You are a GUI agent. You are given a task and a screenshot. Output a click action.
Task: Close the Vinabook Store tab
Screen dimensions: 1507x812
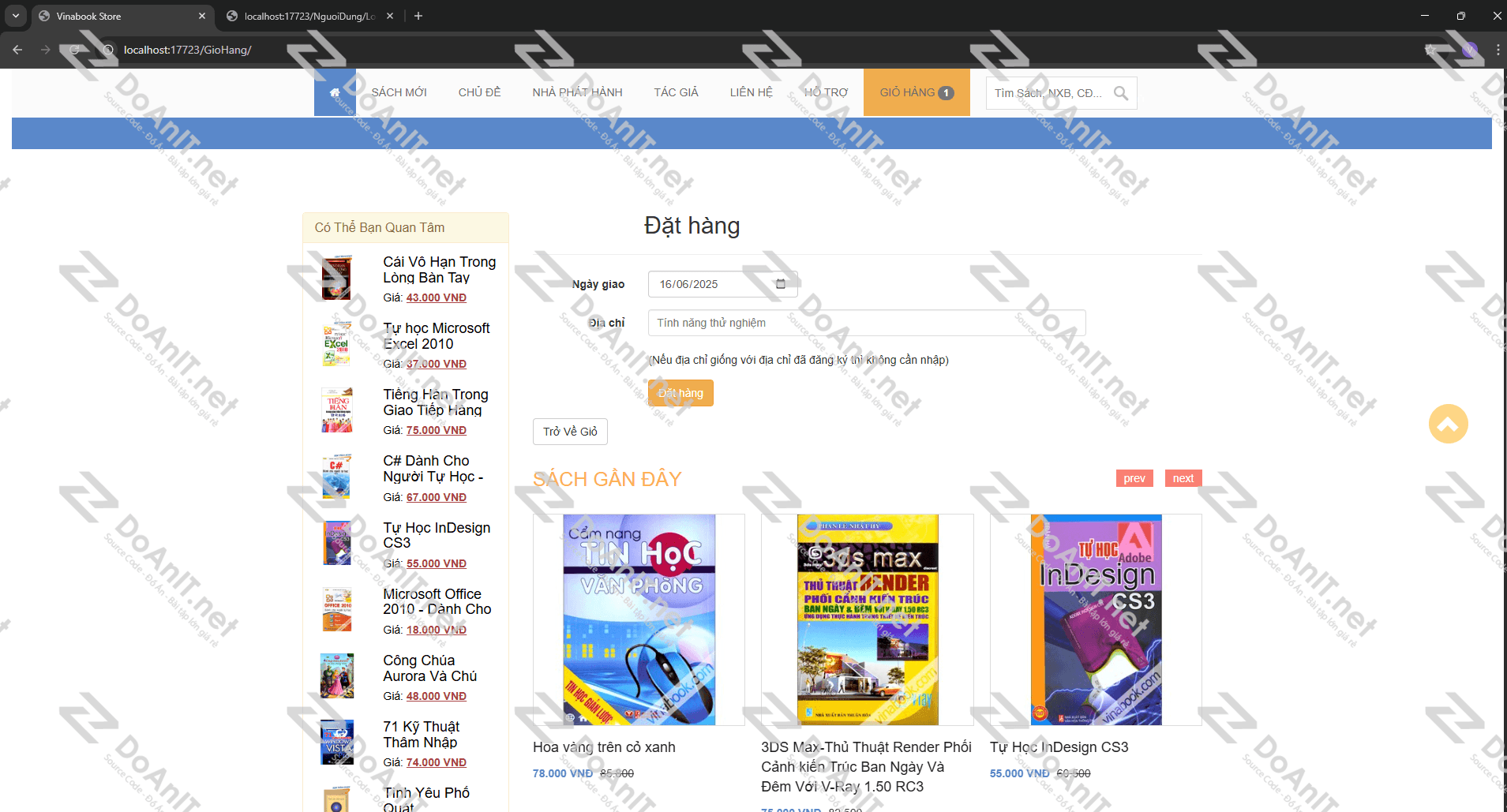click(201, 16)
